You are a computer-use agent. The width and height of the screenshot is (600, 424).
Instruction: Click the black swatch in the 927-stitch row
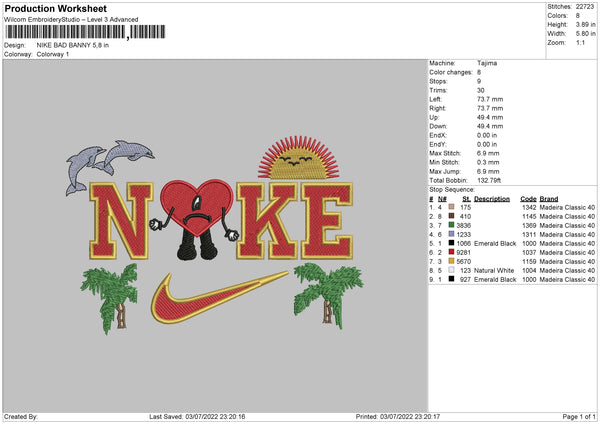(451, 279)
